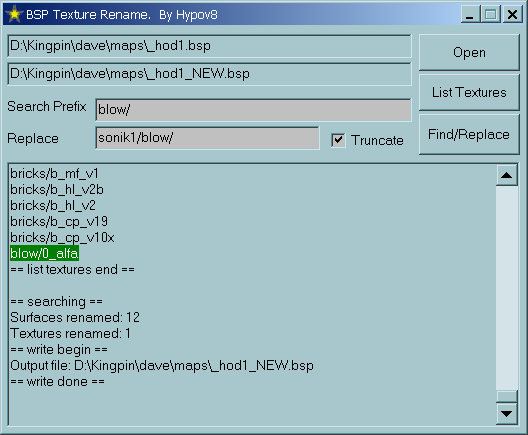This screenshot has width=528, height=435.
Task: Click the Search Prefix input field
Action: tap(253, 109)
